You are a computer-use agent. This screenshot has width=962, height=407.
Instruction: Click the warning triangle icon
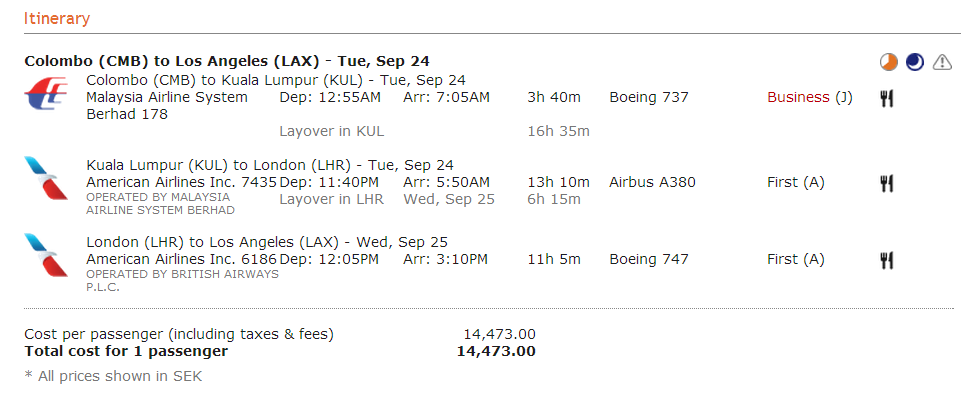pyautogui.click(x=942, y=63)
